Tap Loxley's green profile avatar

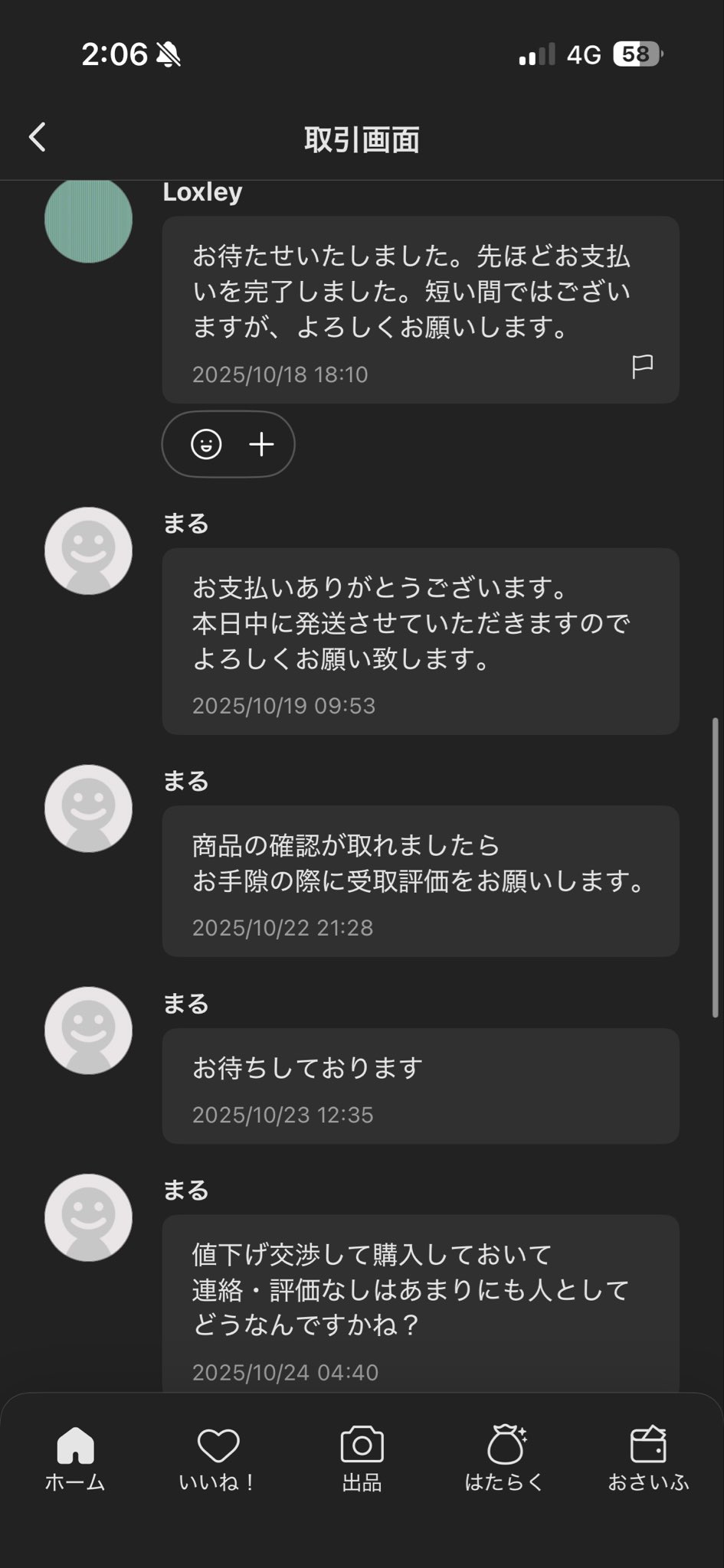pos(88,220)
